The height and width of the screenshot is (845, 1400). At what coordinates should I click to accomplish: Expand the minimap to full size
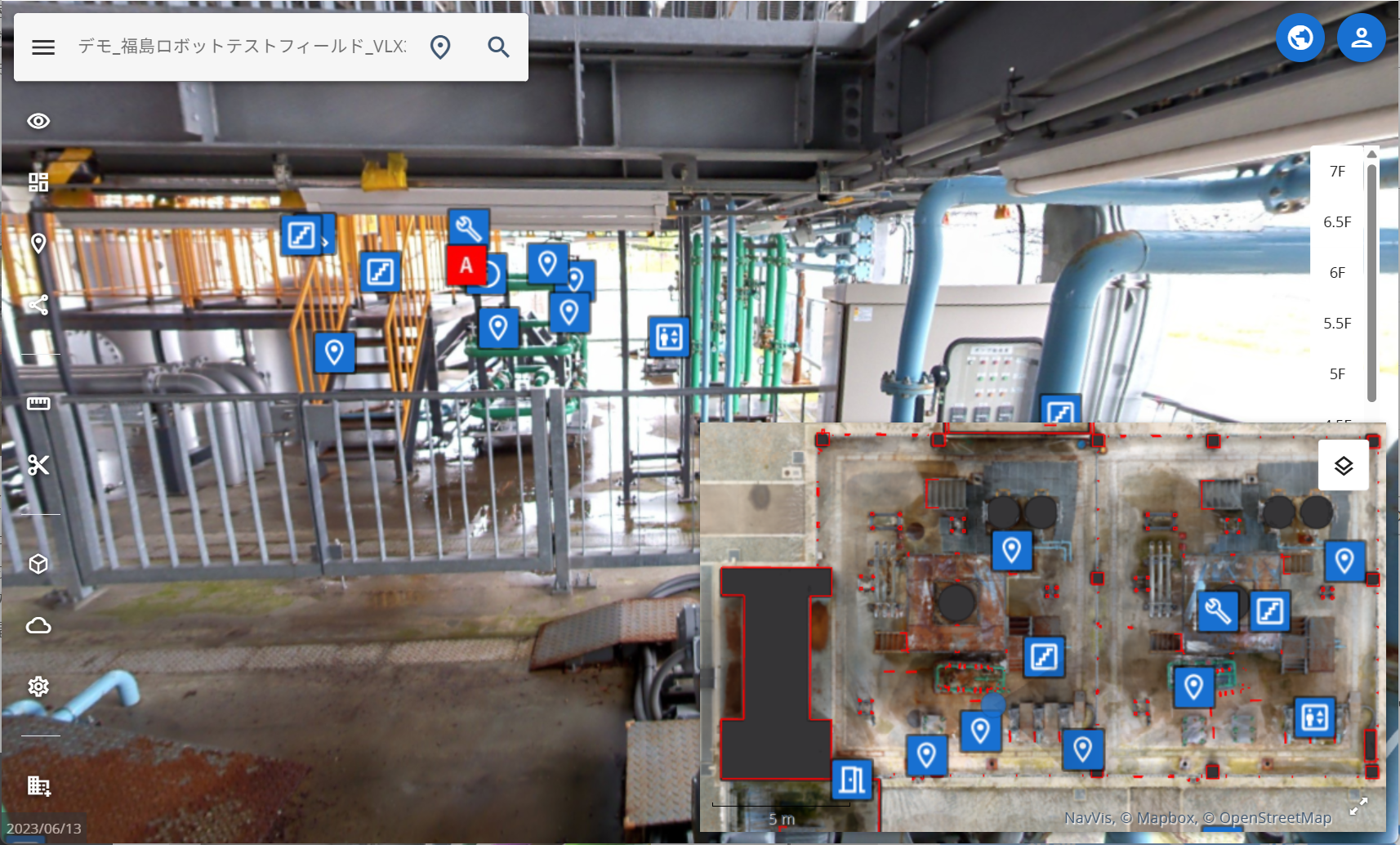coord(1358,807)
